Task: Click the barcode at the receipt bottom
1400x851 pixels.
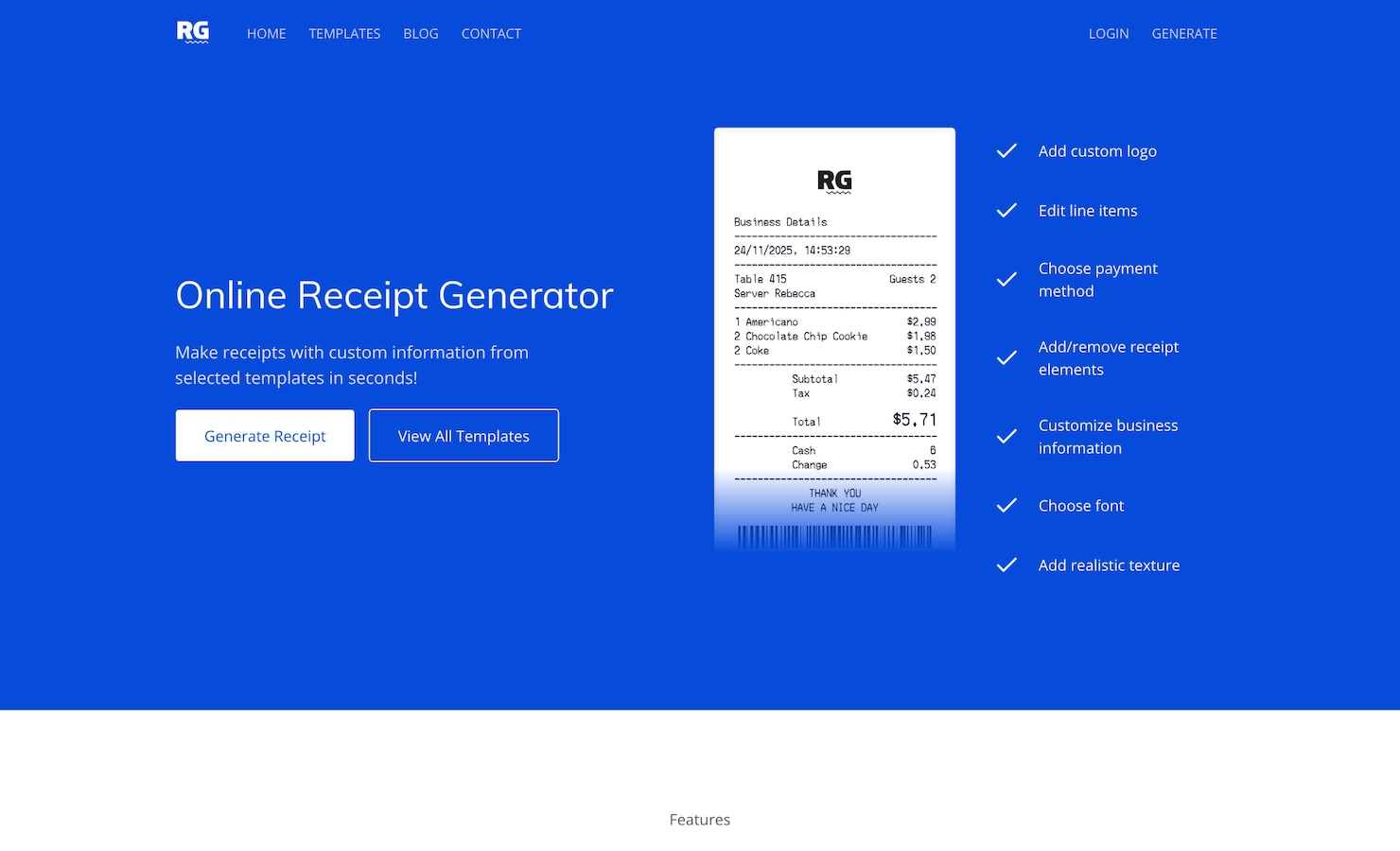Action: coord(834,537)
